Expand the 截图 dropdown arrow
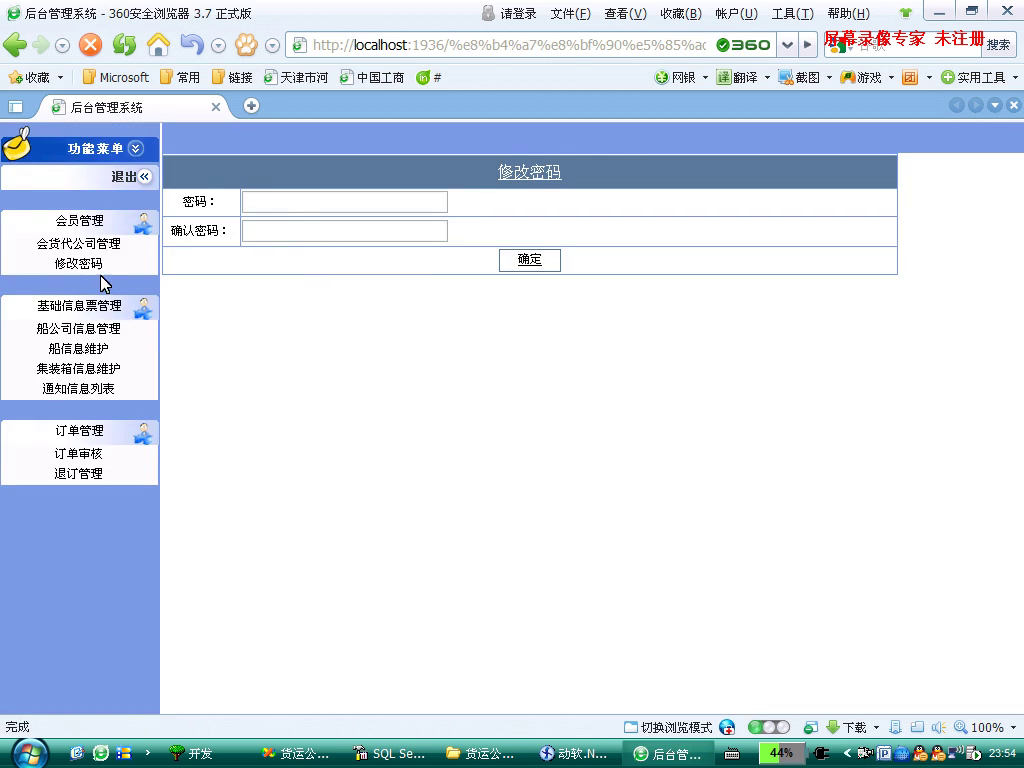The height and width of the screenshot is (768, 1024). 829,78
